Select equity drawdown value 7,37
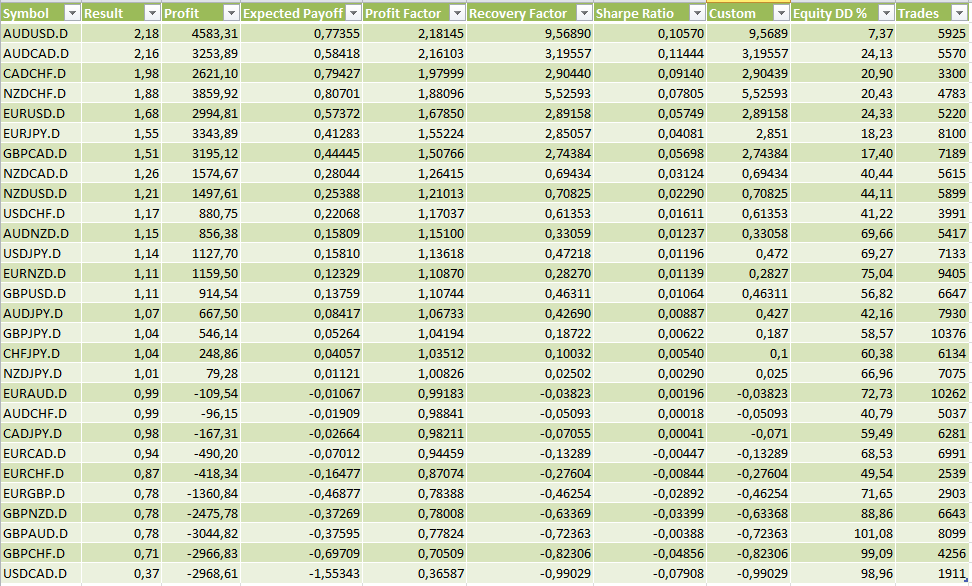 (x=843, y=33)
